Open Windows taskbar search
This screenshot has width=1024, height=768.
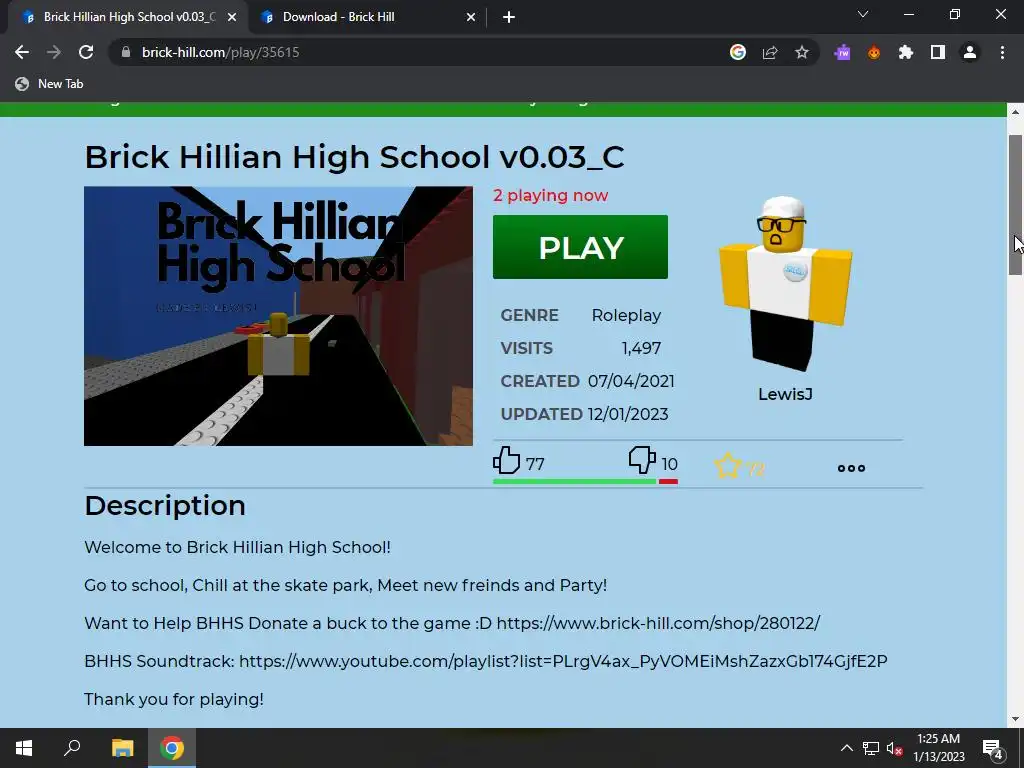tap(72, 748)
